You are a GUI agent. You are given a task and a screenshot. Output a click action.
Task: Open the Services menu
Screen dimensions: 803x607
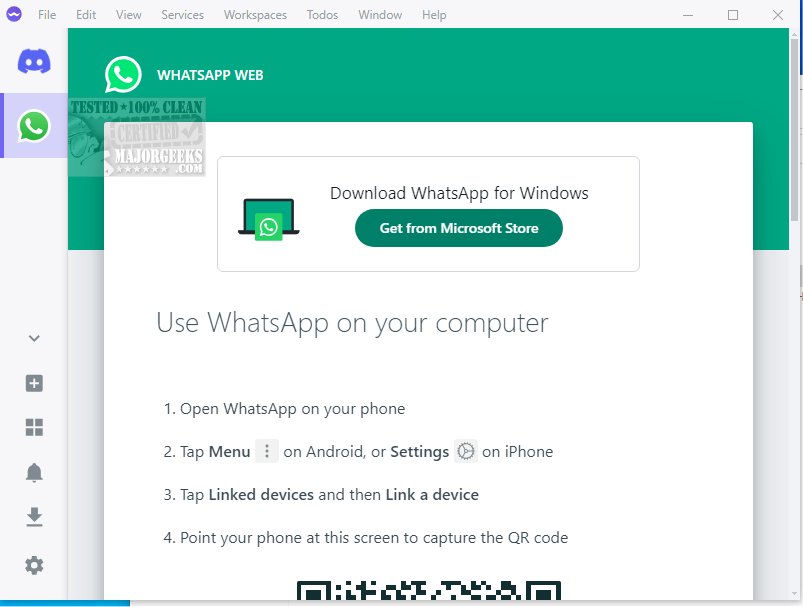[182, 15]
